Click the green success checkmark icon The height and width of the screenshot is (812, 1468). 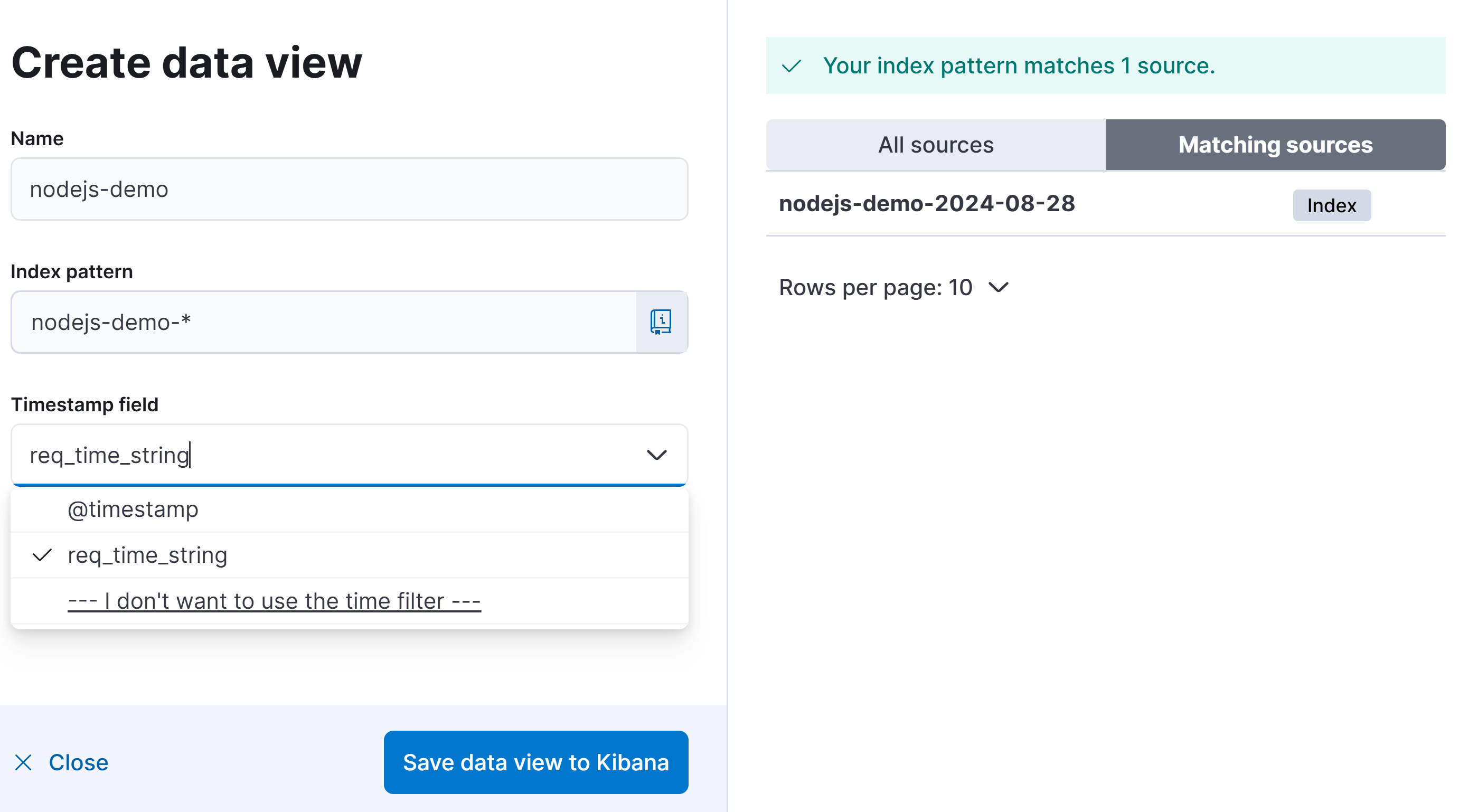(792, 66)
